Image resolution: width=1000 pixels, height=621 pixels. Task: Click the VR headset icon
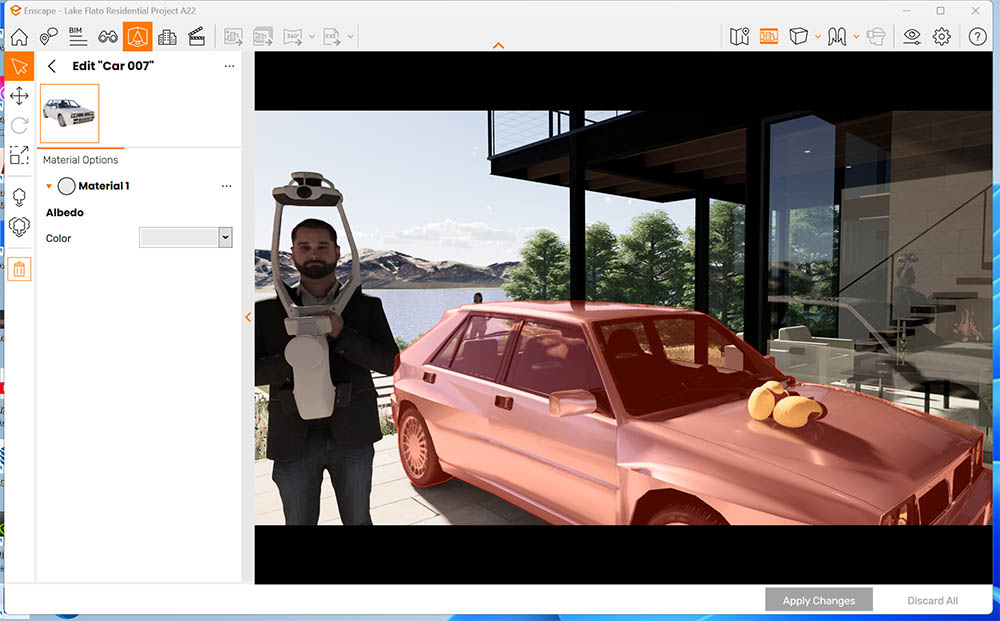[x=877, y=37]
